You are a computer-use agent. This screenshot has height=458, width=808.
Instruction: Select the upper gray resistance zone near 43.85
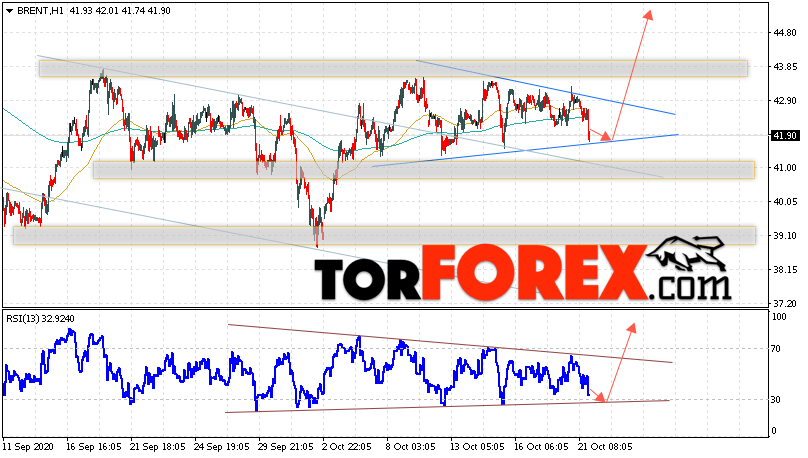pyautogui.click(x=393, y=69)
